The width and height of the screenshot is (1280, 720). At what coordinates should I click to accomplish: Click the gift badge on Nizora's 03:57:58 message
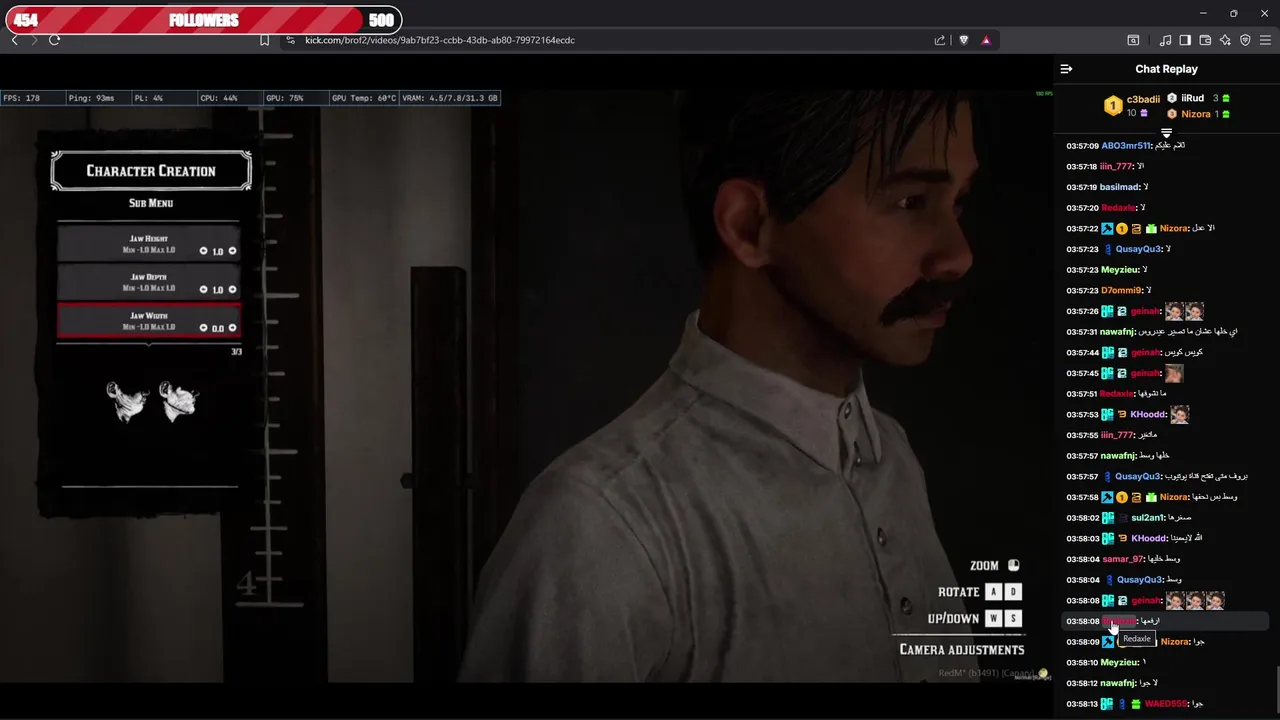(1151, 497)
